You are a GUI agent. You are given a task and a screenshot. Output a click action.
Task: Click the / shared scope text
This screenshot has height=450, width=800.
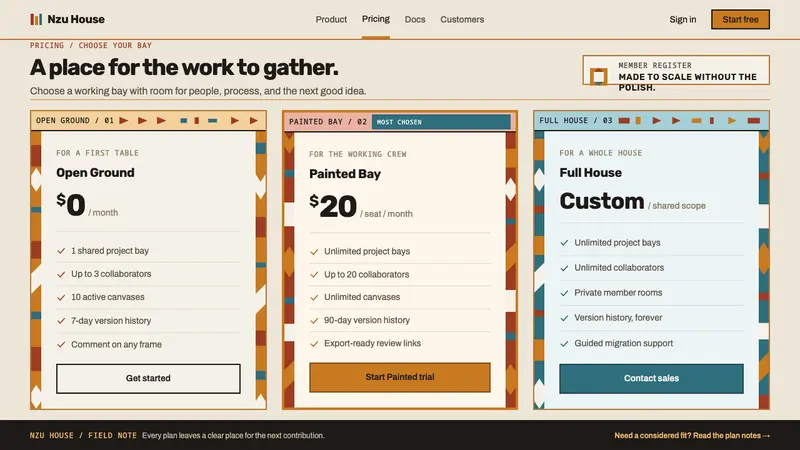click(x=677, y=206)
